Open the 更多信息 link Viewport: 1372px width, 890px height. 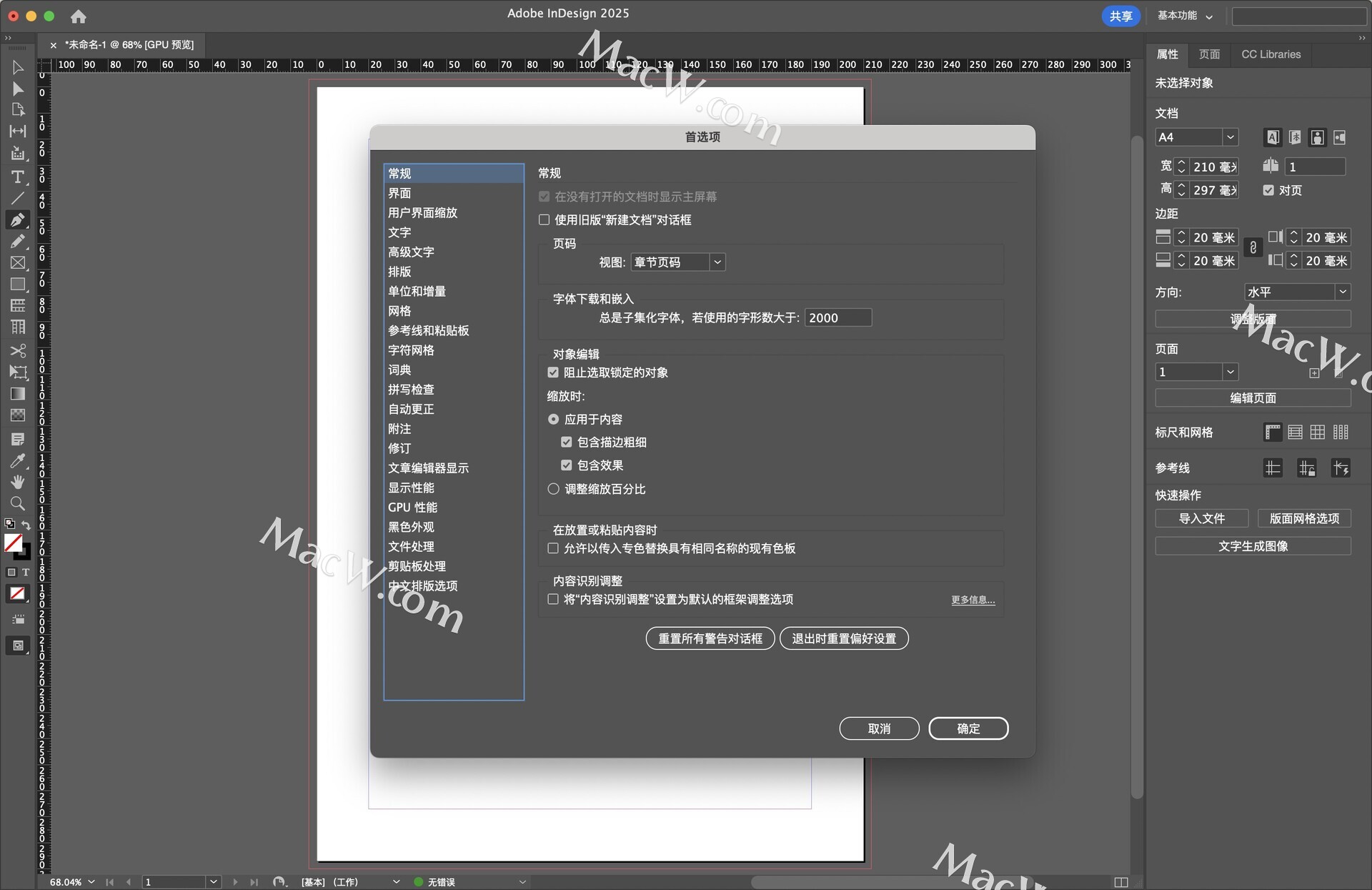(x=973, y=600)
